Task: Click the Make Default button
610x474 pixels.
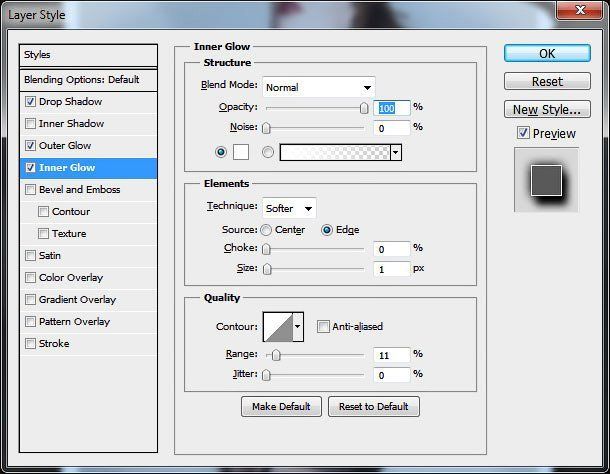Action: (281, 407)
